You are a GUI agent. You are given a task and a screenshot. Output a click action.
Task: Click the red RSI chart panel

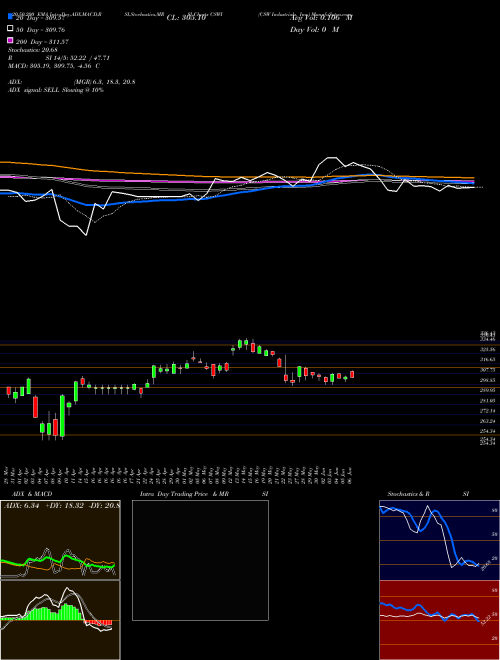(x=439, y=620)
